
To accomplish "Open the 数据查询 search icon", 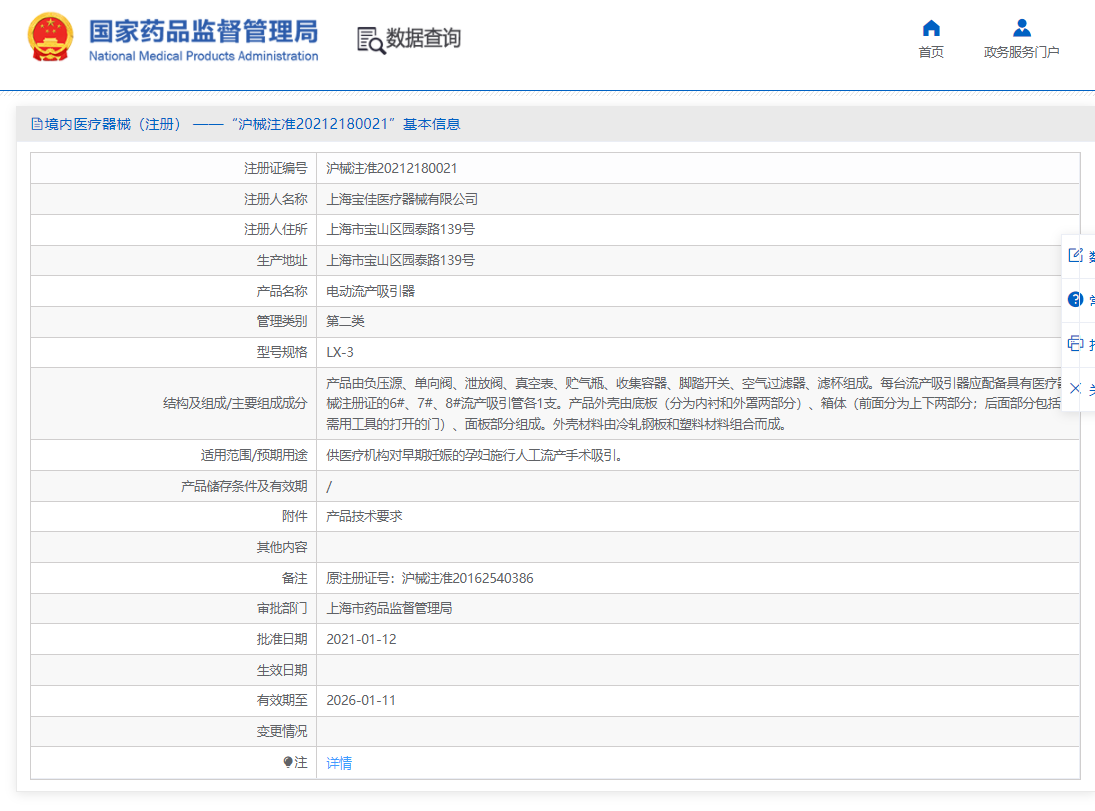I will [371, 40].
